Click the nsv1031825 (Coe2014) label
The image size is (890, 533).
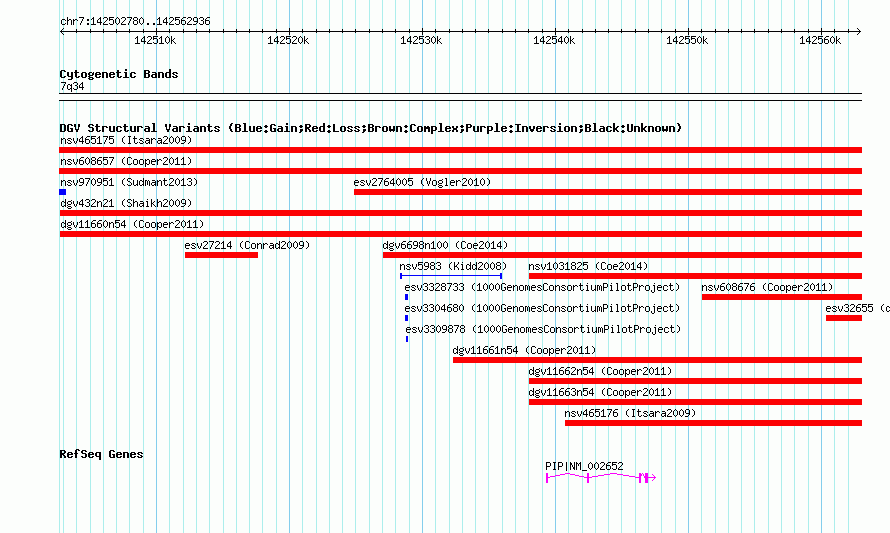588,266
